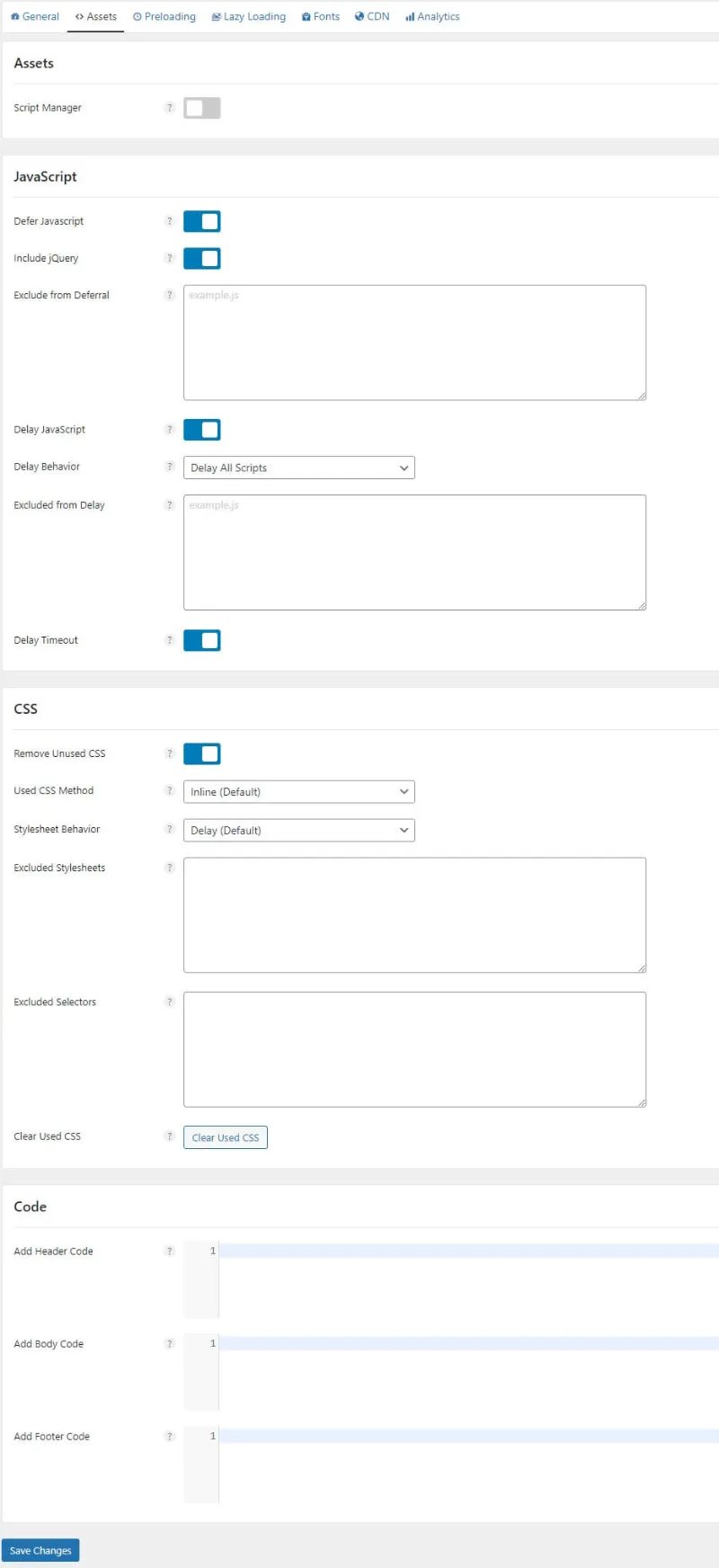Click help icon for Remove Unused CSS
Viewport: 719px width, 1568px height.
pyautogui.click(x=169, y=753)
